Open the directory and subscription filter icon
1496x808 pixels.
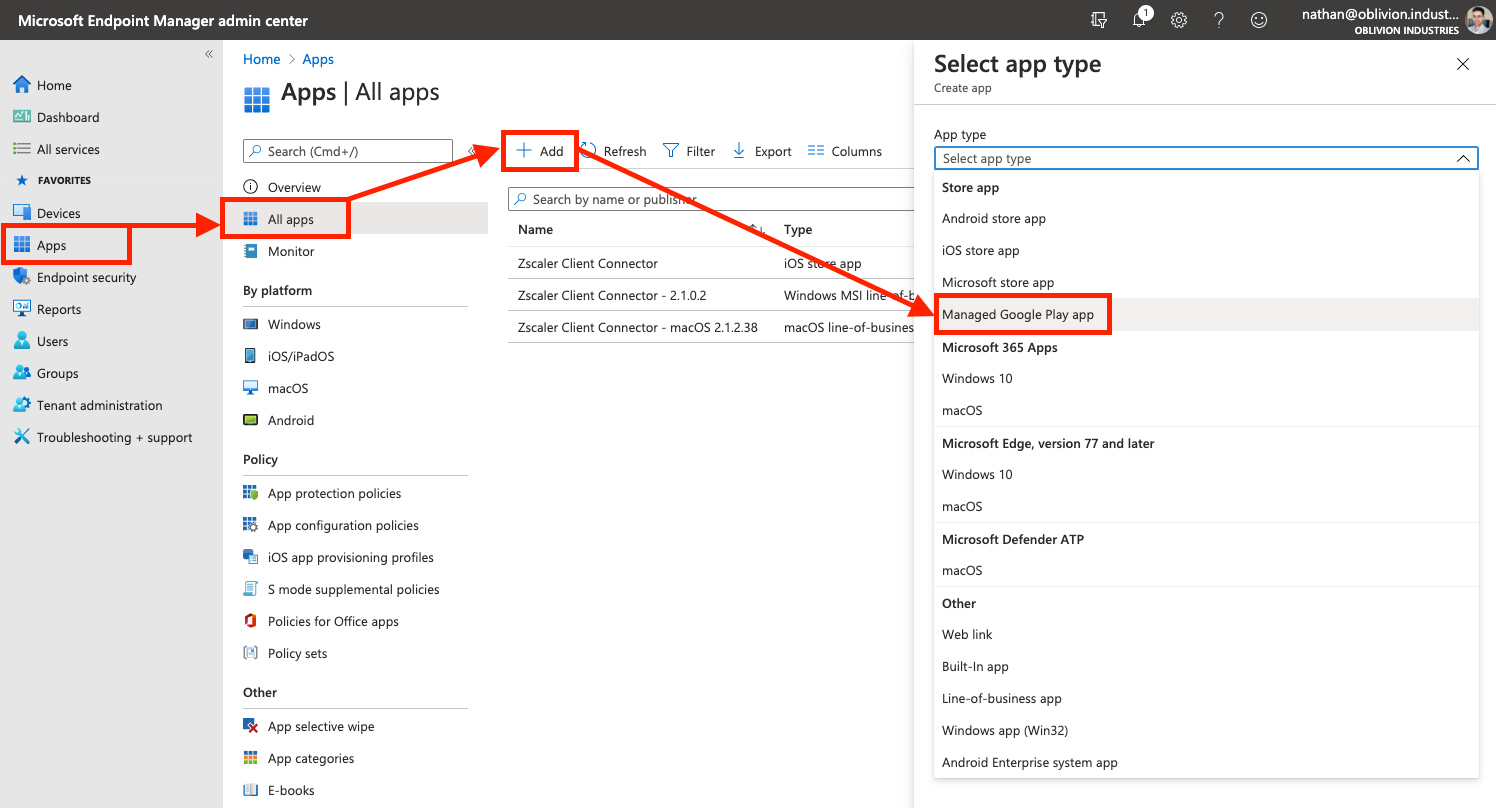pyautogui.click(x=1099, y=20)
